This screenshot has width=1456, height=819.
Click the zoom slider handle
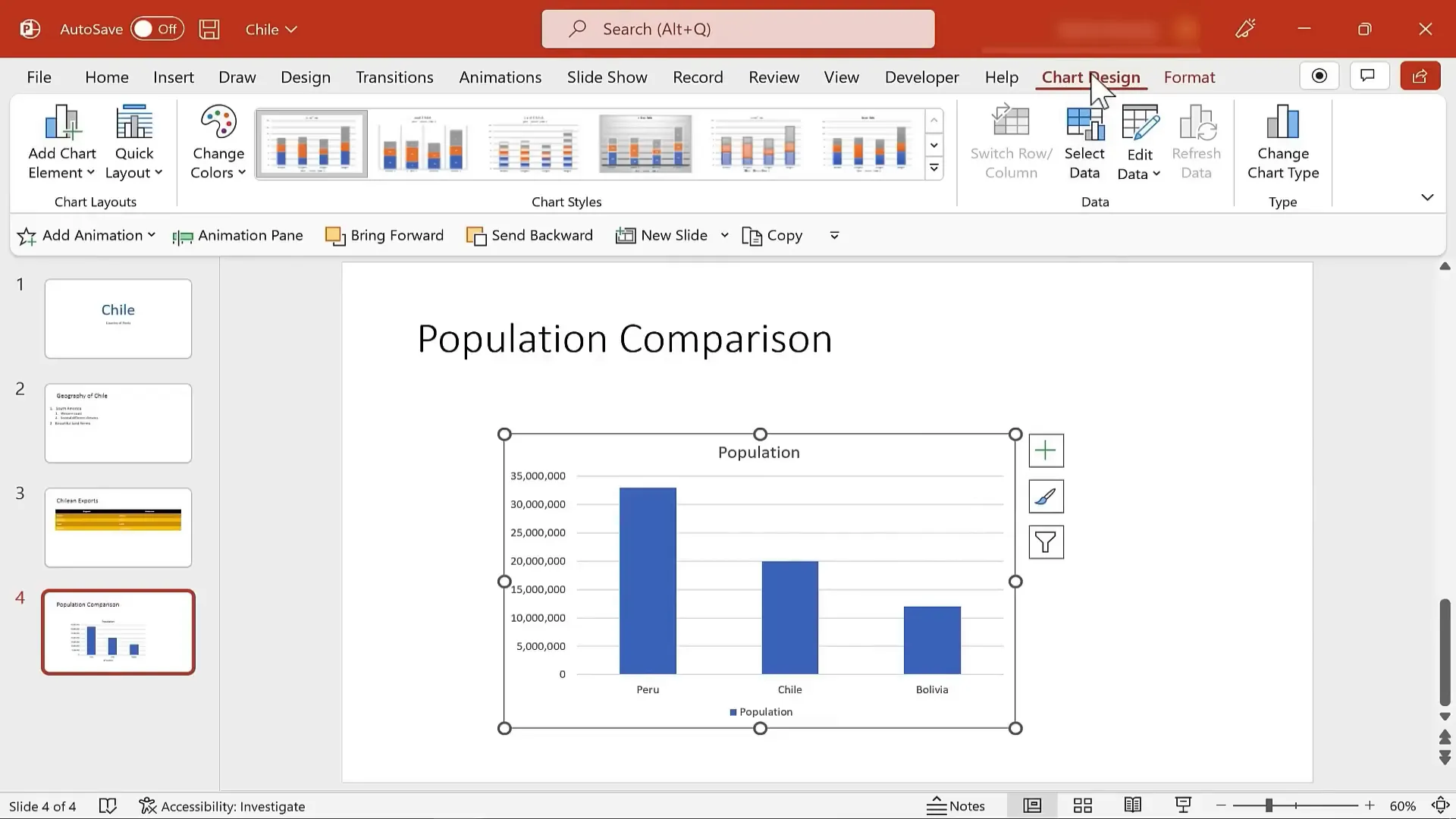click(1269, 805)
